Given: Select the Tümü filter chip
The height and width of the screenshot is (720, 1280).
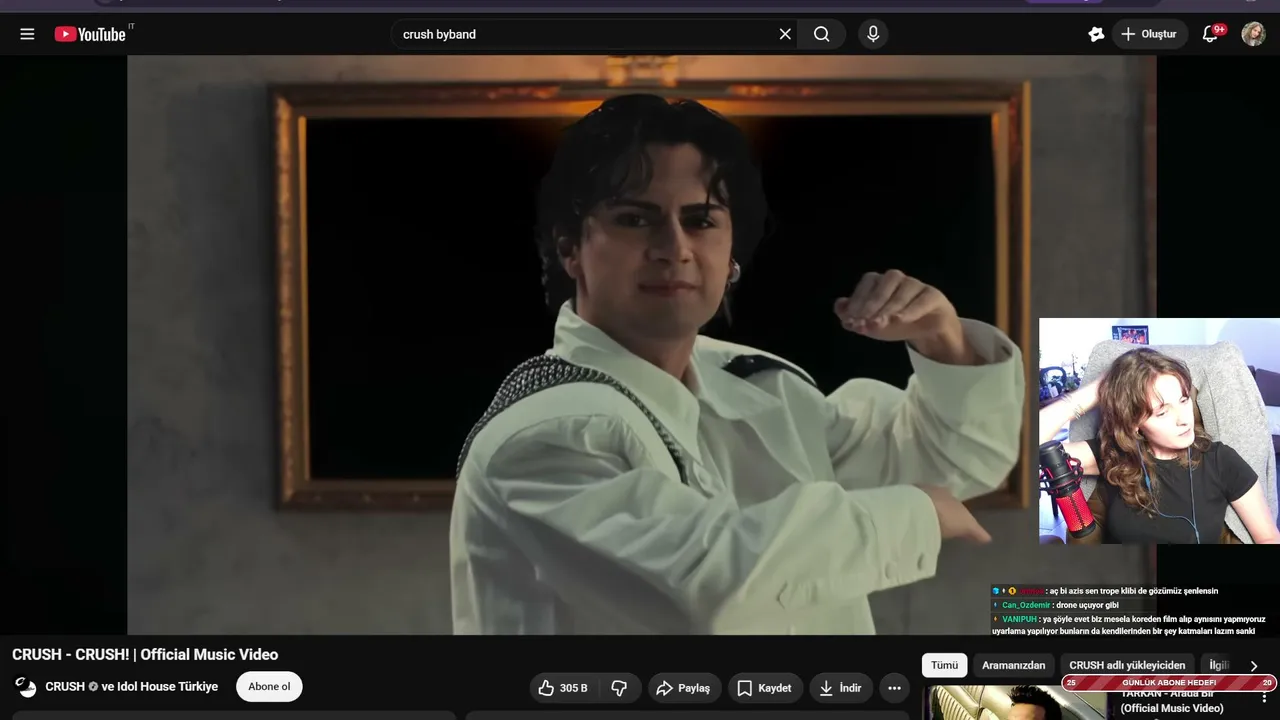Looking at the screenshot, I should 945,665.
